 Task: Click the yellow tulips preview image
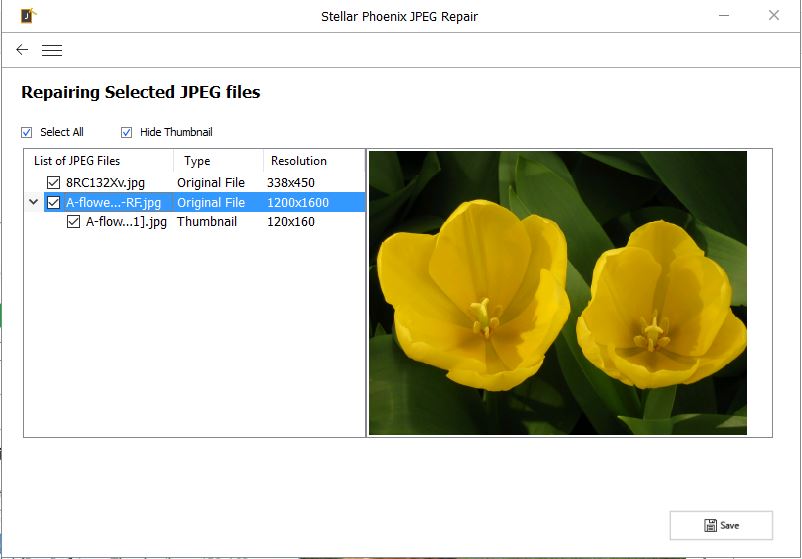coord(558,292)
